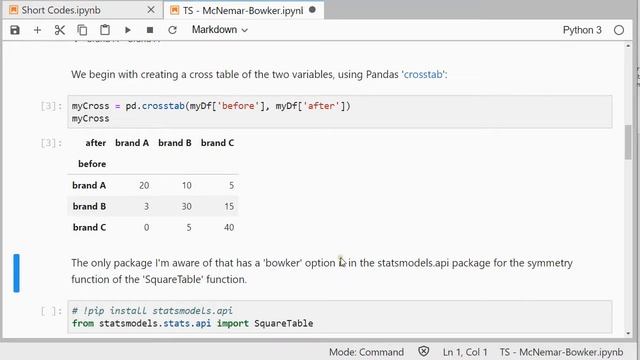This screenshot has height=360, width=640.
Task: Click 'Mode: Command' in status bar
Action: click(x=366, y=352)
